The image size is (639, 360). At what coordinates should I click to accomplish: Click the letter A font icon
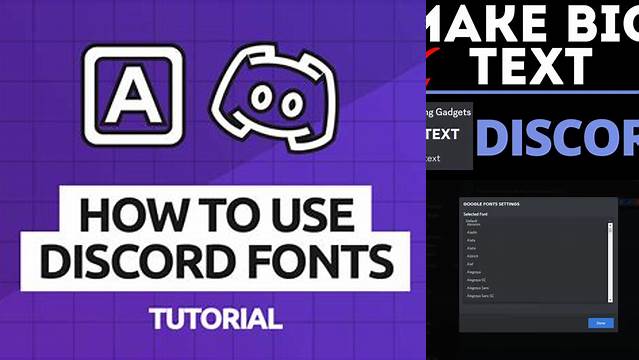(133, 95)
